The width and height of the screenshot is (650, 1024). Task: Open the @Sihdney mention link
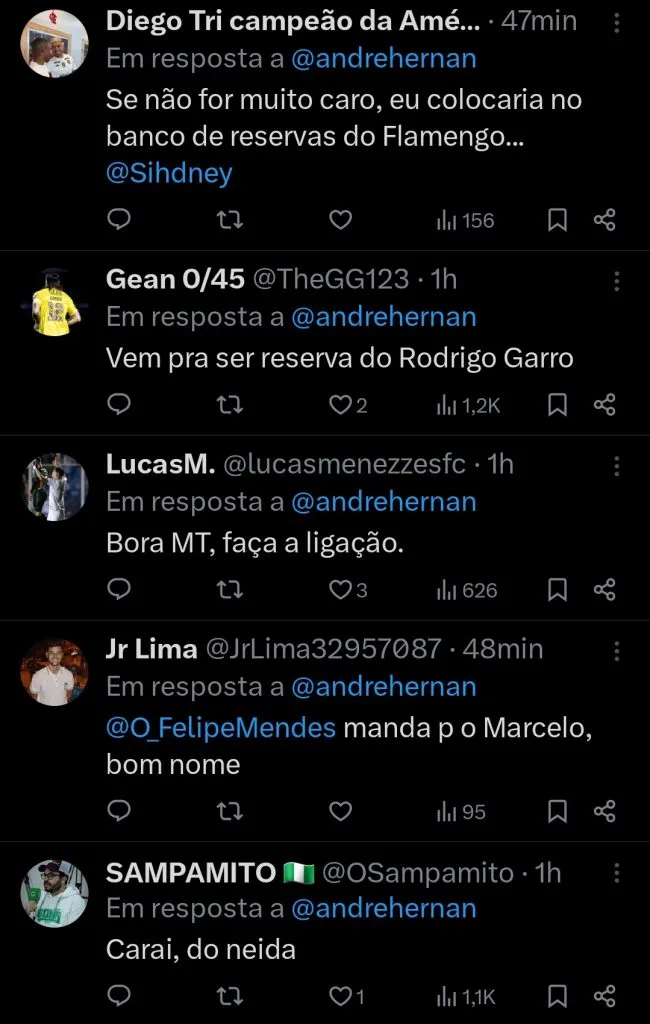[169, 173]
